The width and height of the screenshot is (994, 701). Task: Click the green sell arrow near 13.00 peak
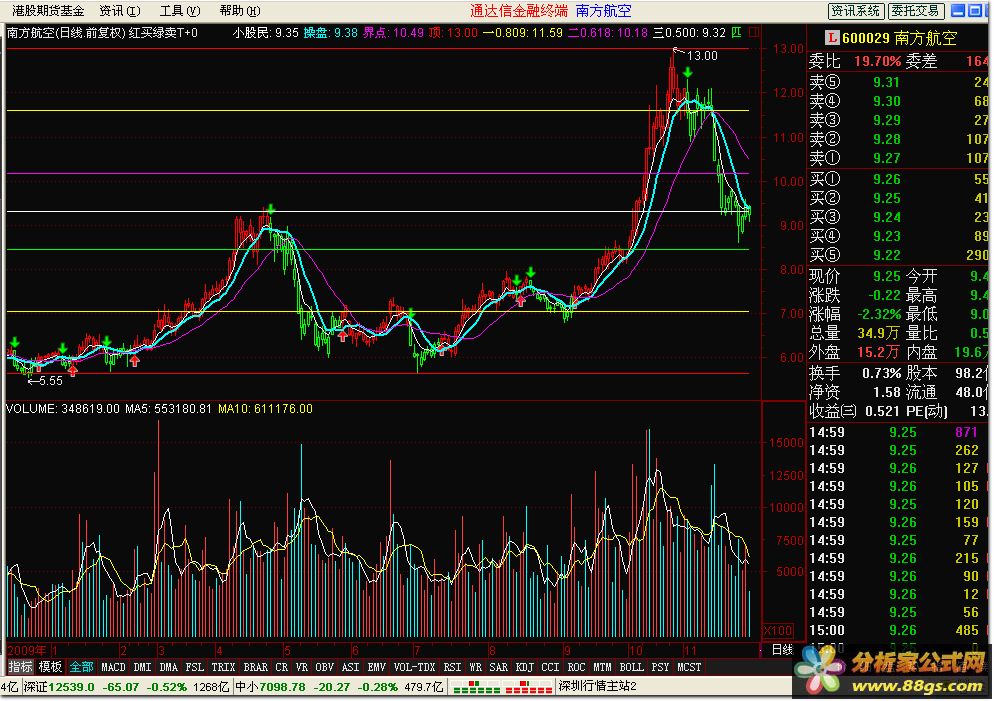coord(687,74)
